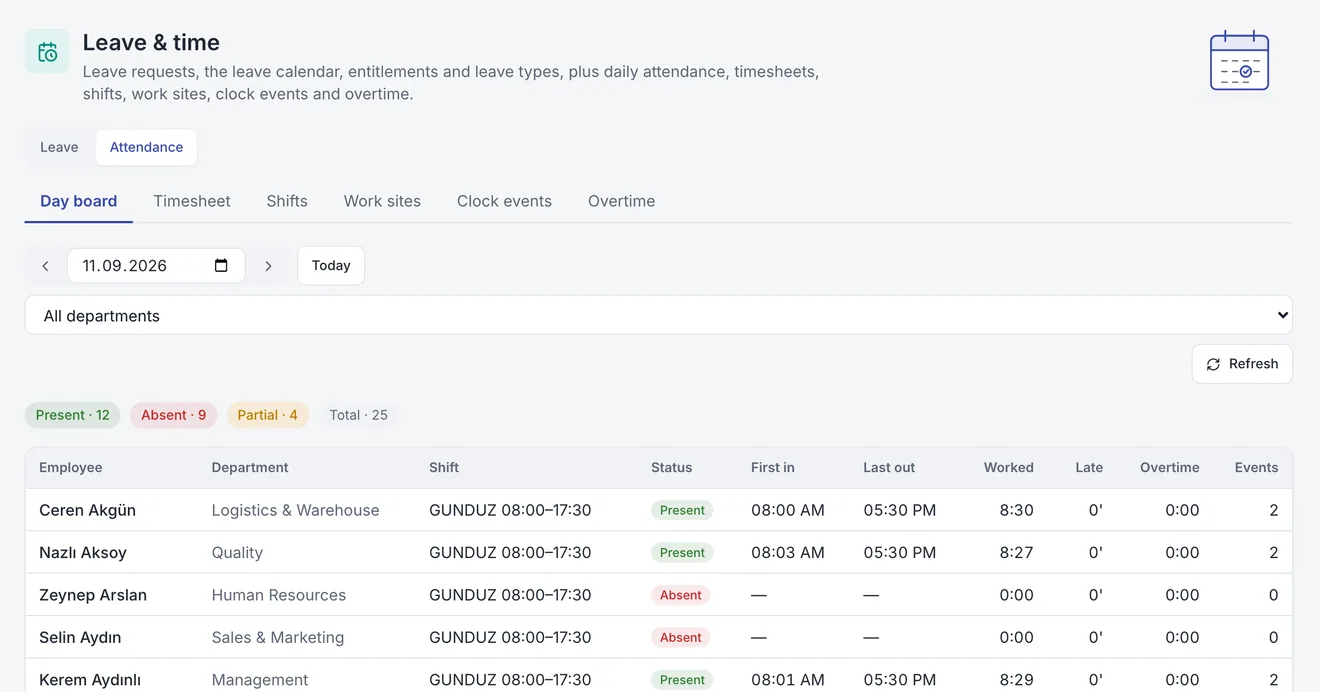Click the Human Resources department cell
Image resolution: width=1320 pixels, height=692 pixels.
pyautogui.click(x=278, y=595)
